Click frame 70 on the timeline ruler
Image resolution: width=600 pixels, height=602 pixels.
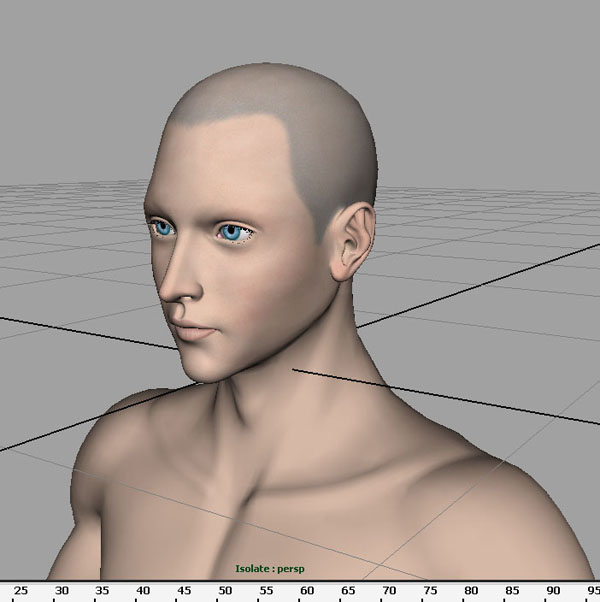click(389, 590)
